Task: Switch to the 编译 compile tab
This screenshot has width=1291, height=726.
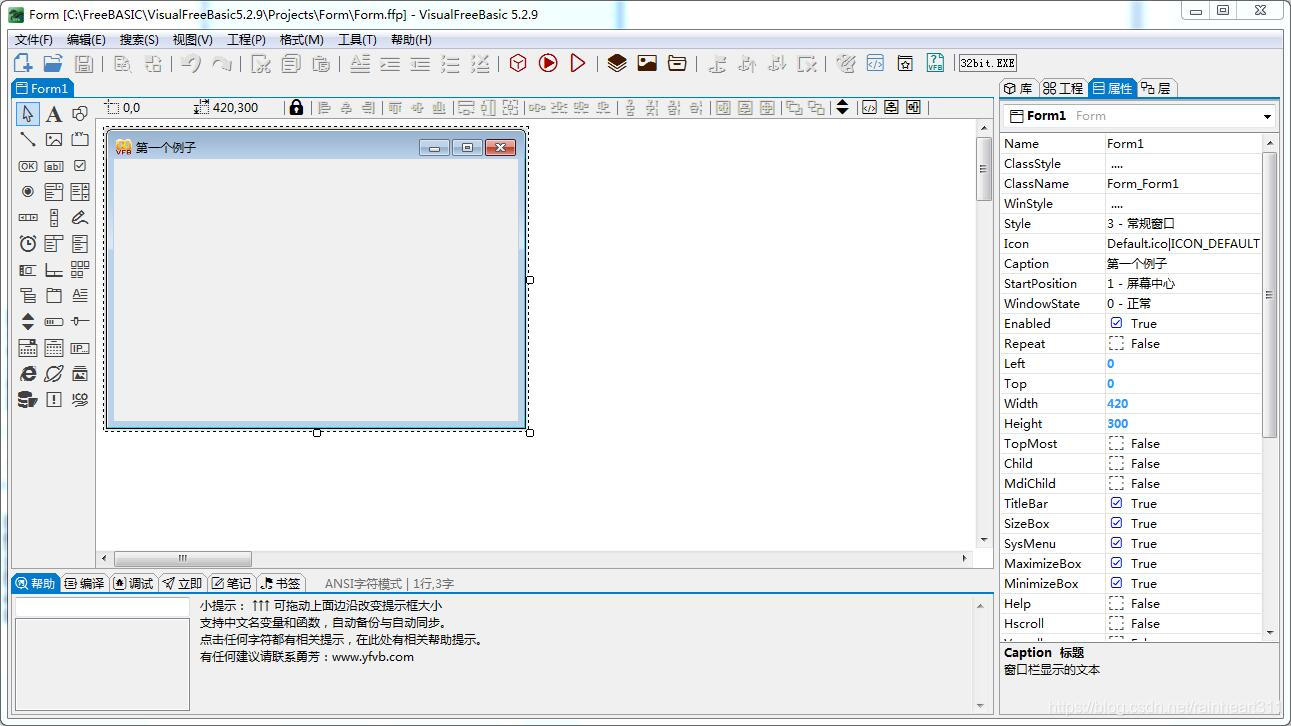Action: tap(85, 583)
